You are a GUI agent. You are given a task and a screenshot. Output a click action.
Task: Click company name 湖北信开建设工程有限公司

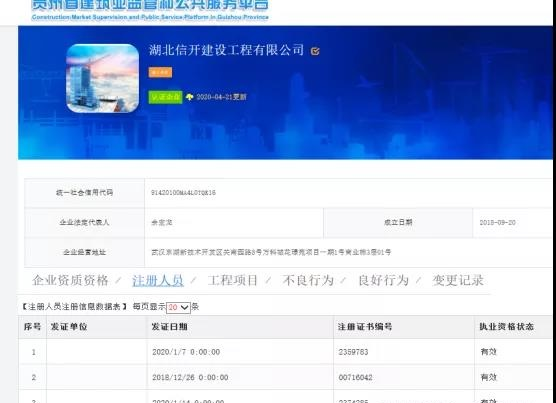[226, 50]
